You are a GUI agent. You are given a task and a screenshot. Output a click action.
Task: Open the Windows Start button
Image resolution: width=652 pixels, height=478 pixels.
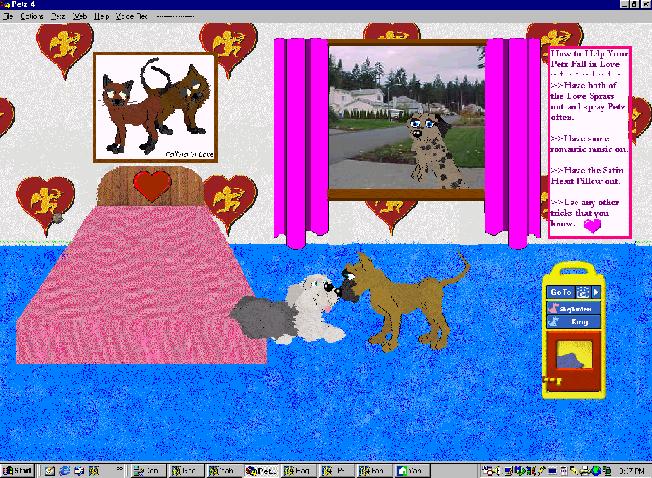[x=17, y=470]
